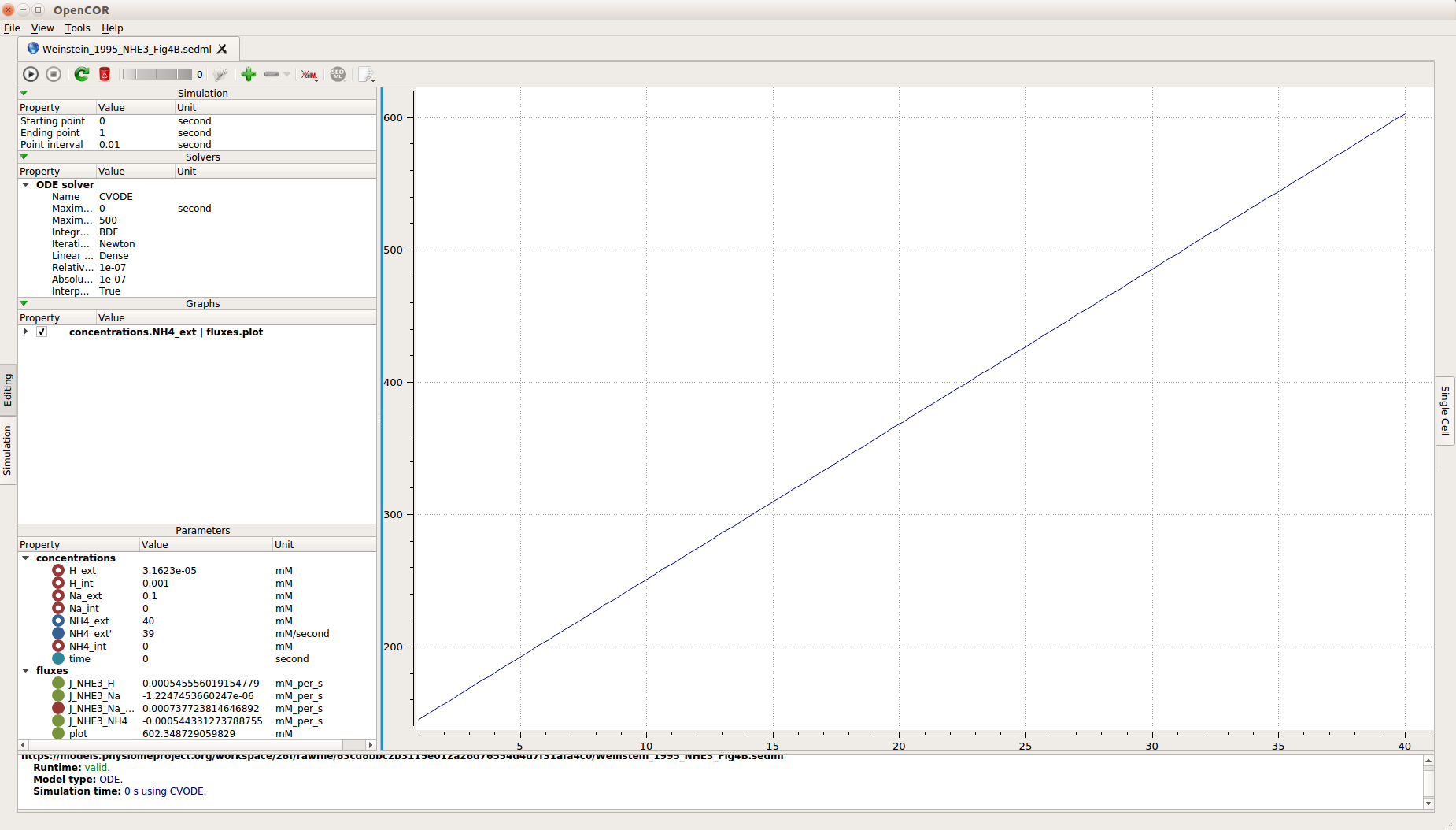
Task: Collapse the fluxes parameter group
Action: tap(26, 671)
